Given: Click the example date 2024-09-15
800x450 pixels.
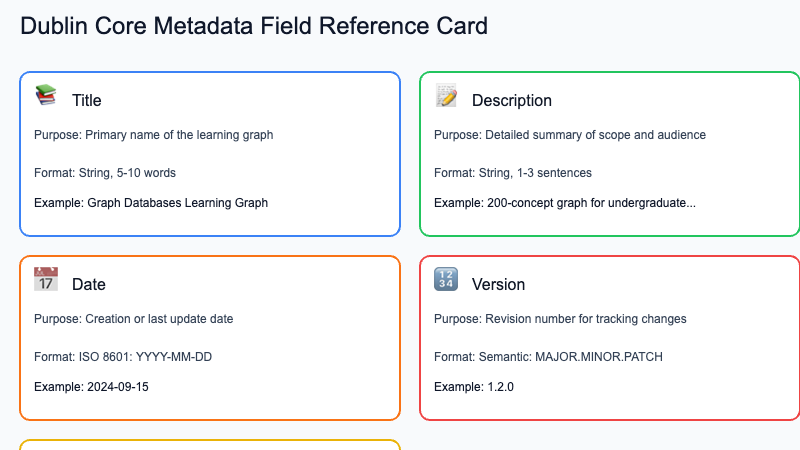Looking at the screenshot, I should 91,386.
